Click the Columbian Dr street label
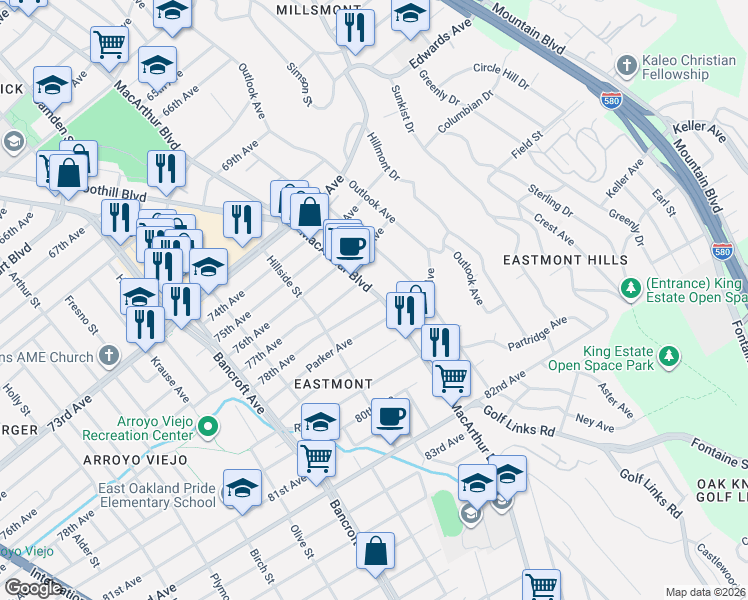Screen dimensions: 748x600 coord(466,112)
